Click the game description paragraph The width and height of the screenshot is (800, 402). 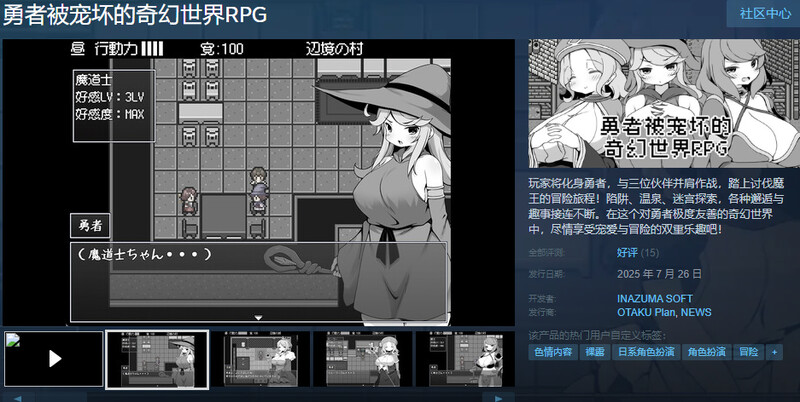pos(656,206)
